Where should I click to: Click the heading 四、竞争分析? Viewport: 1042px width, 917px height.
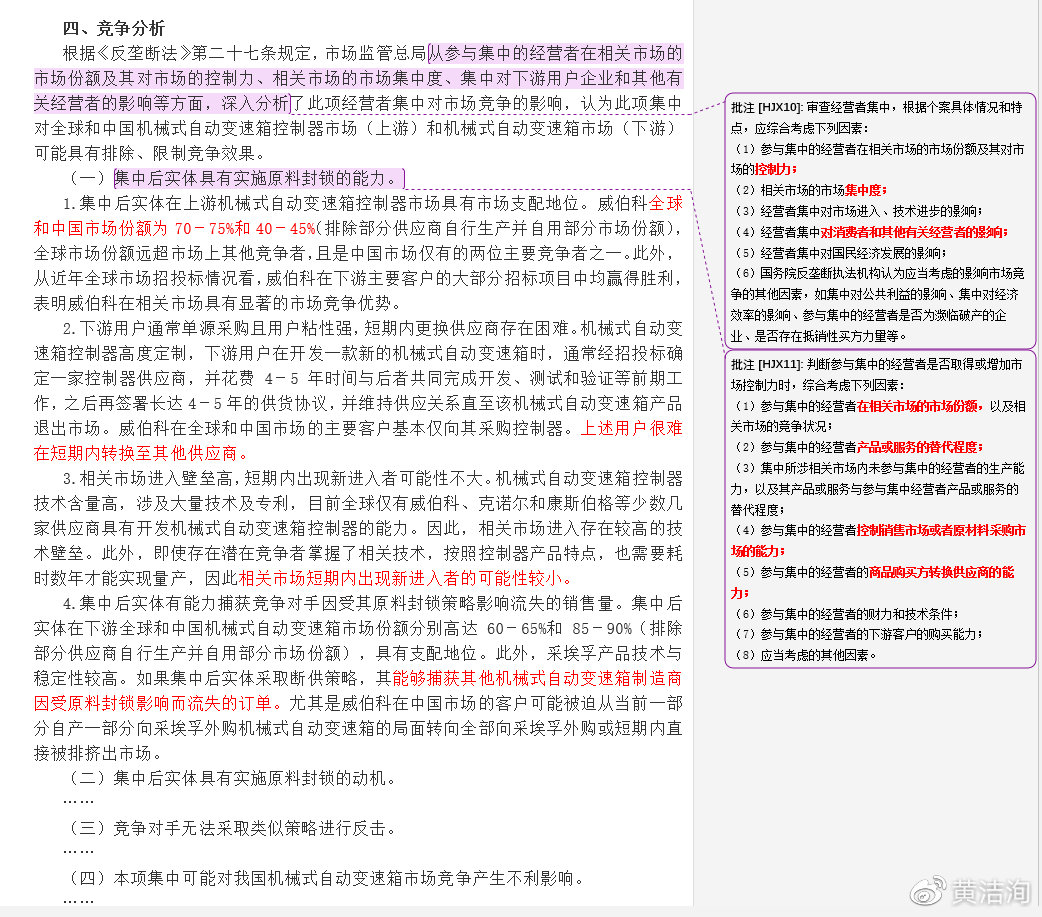point(113,28)
